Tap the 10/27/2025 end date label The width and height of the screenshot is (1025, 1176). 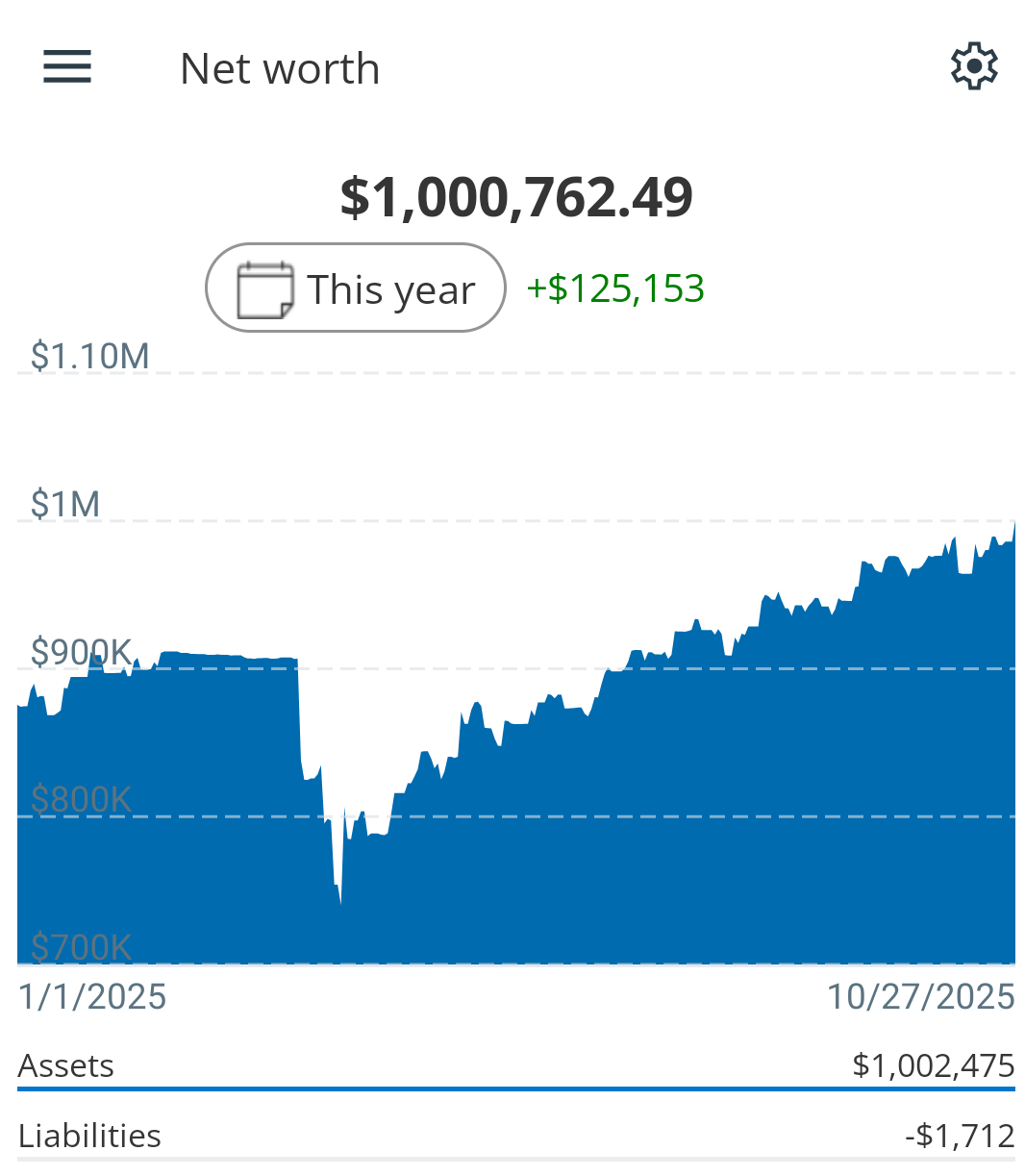pos(920,997)
